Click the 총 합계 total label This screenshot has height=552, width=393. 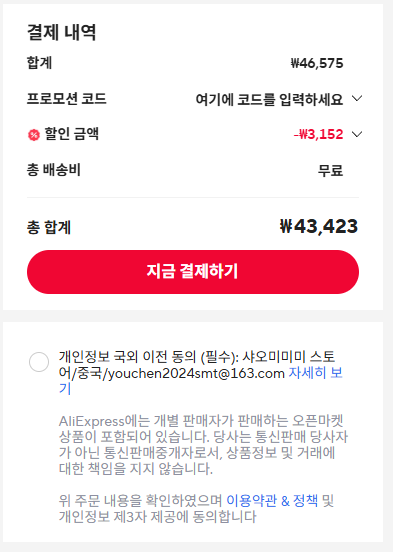pos(49,227)
